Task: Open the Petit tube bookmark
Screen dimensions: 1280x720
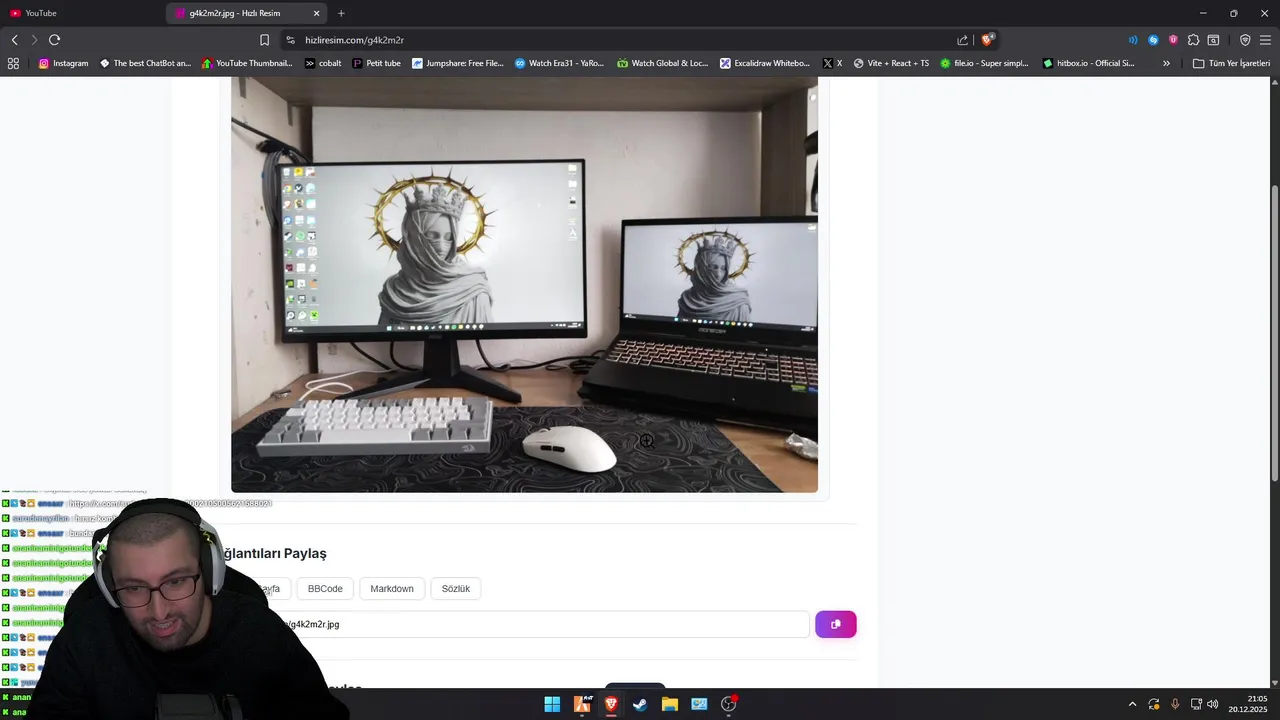Action: tap(376, 63)
